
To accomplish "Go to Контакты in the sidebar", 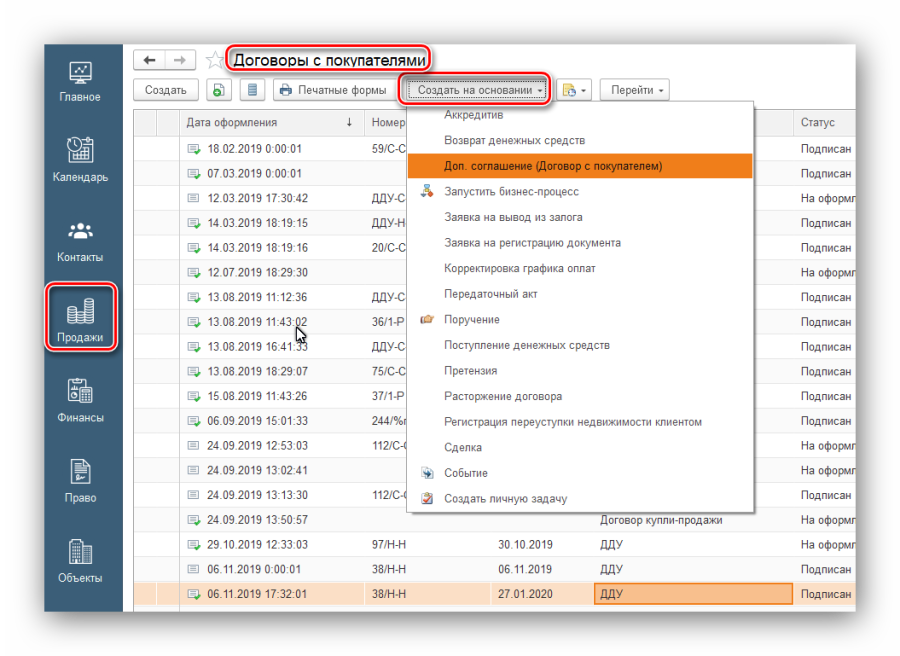I will tap(80, 240).
